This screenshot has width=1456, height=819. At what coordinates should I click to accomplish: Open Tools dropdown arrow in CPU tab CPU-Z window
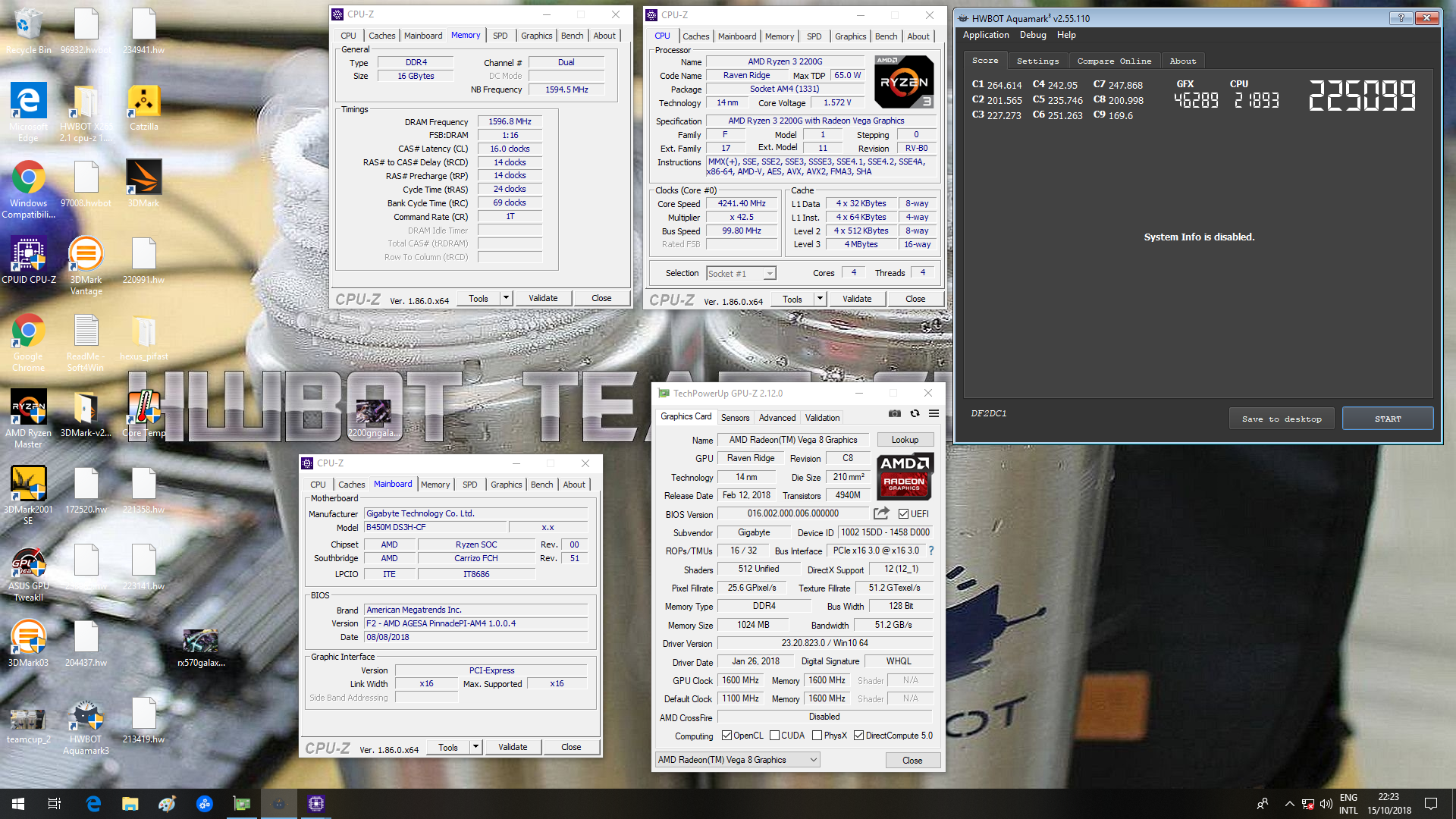coord(820,299)
